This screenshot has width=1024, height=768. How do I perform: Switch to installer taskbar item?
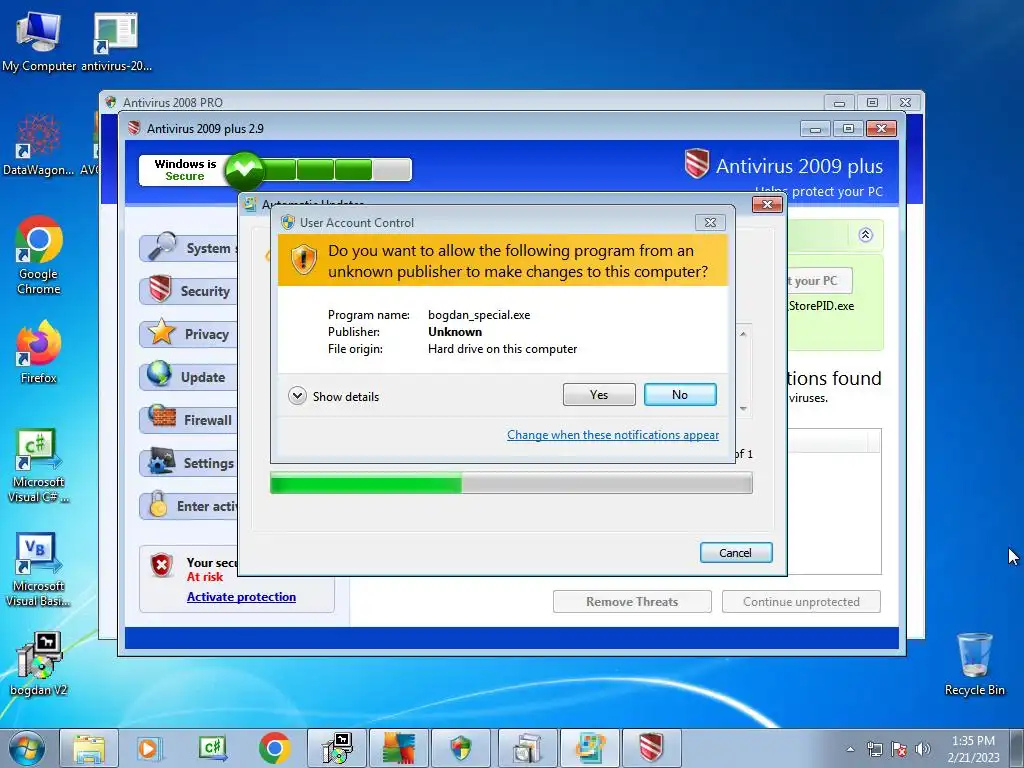[337, 748]
